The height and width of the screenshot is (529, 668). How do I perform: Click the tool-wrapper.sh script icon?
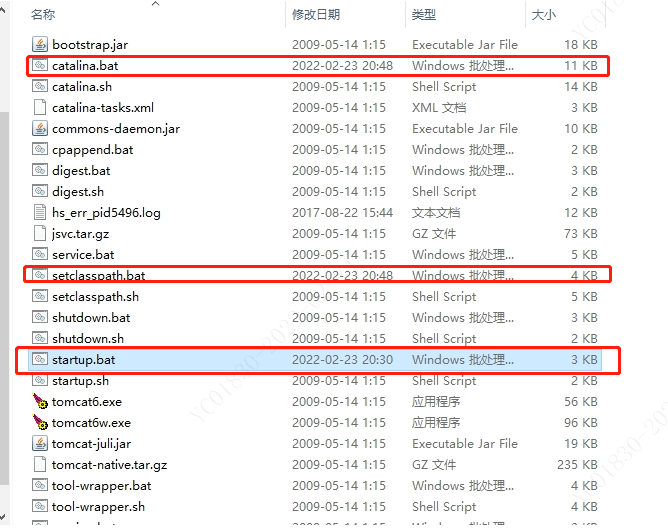[x=40, y=506]
